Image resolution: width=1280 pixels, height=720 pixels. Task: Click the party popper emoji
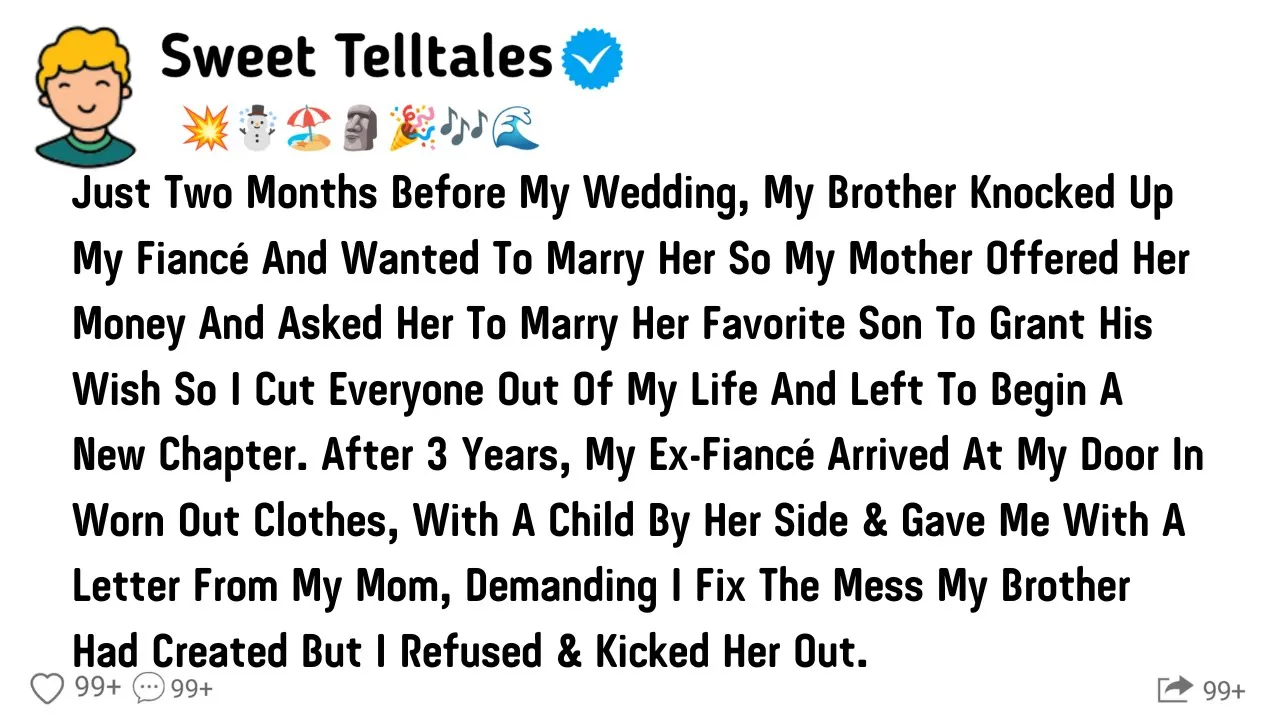tap(412, 129)
